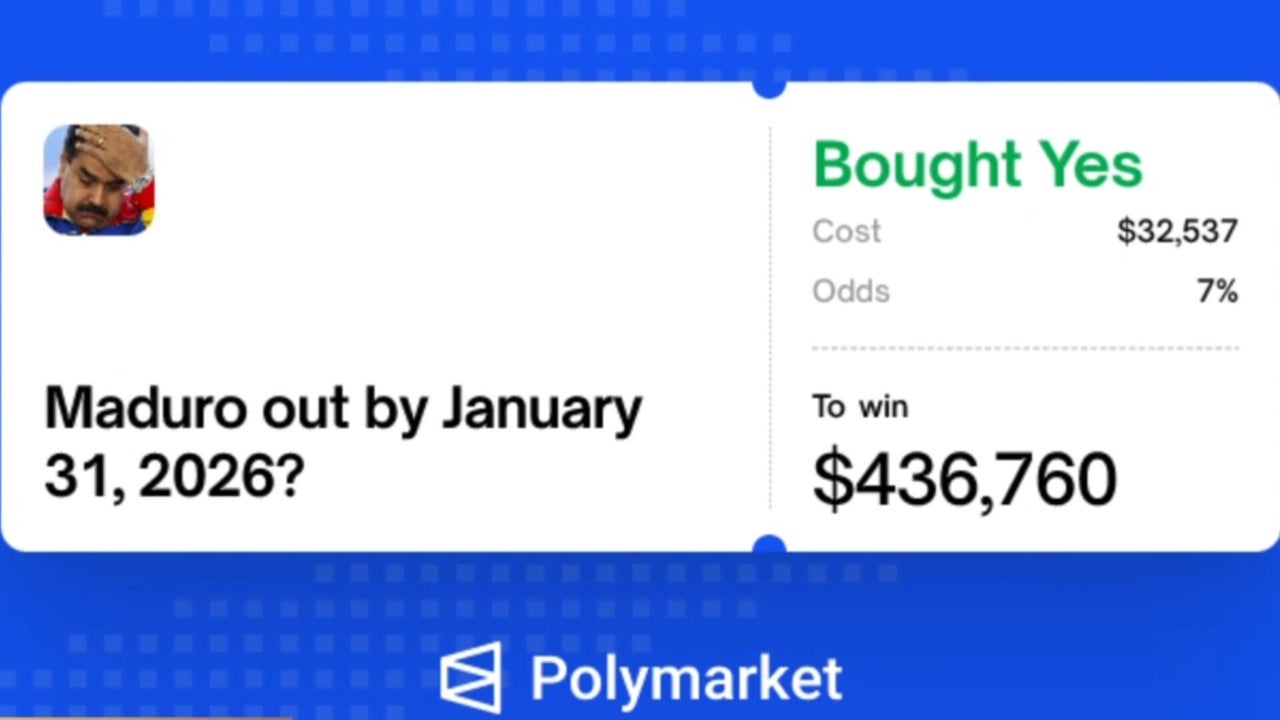Click the Polymarket logo icon
This screenshot has height=720, width=1280.
(470, 678)
